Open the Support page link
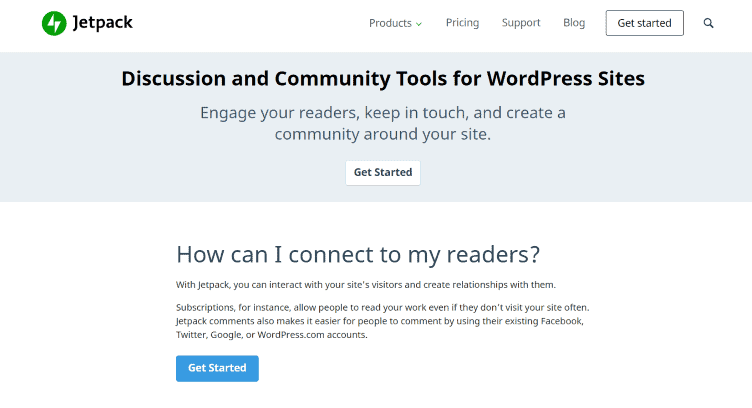This screenshot has width=752, height=408. (x=521, y=23)
